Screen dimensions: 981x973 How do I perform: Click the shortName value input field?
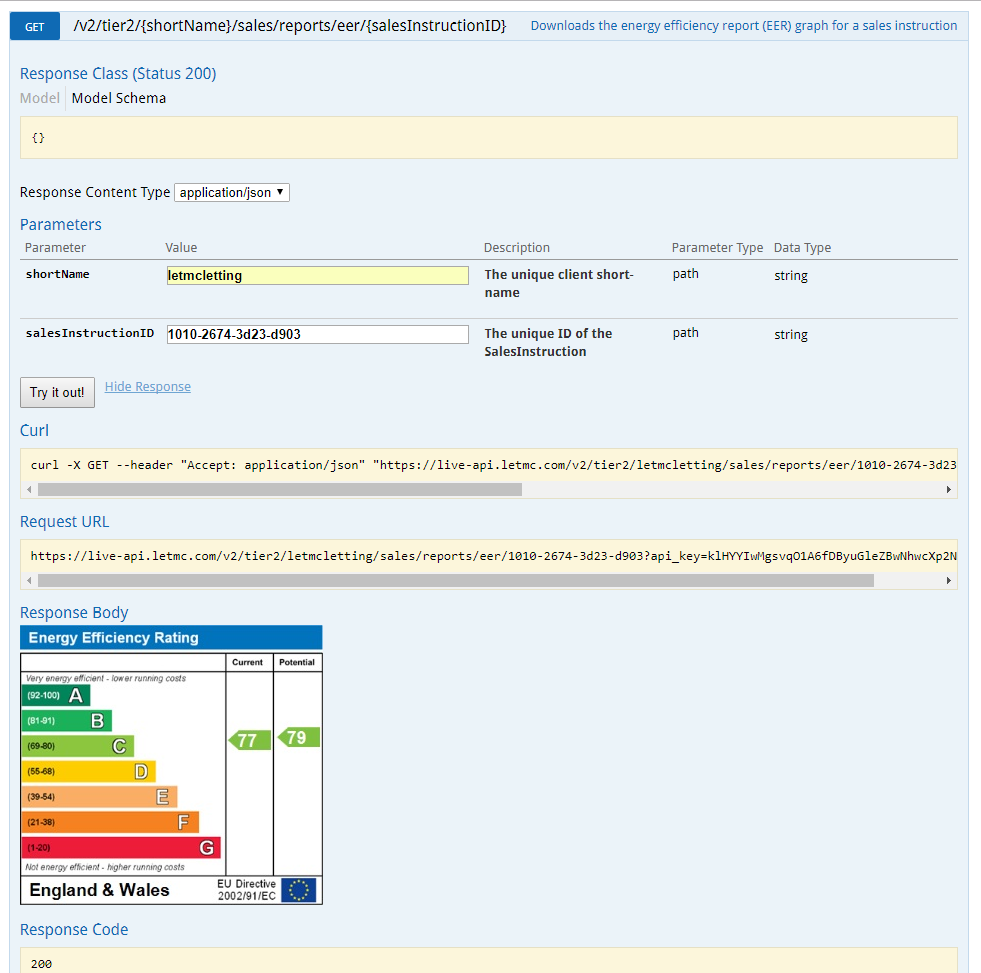(x=317, y=275)
